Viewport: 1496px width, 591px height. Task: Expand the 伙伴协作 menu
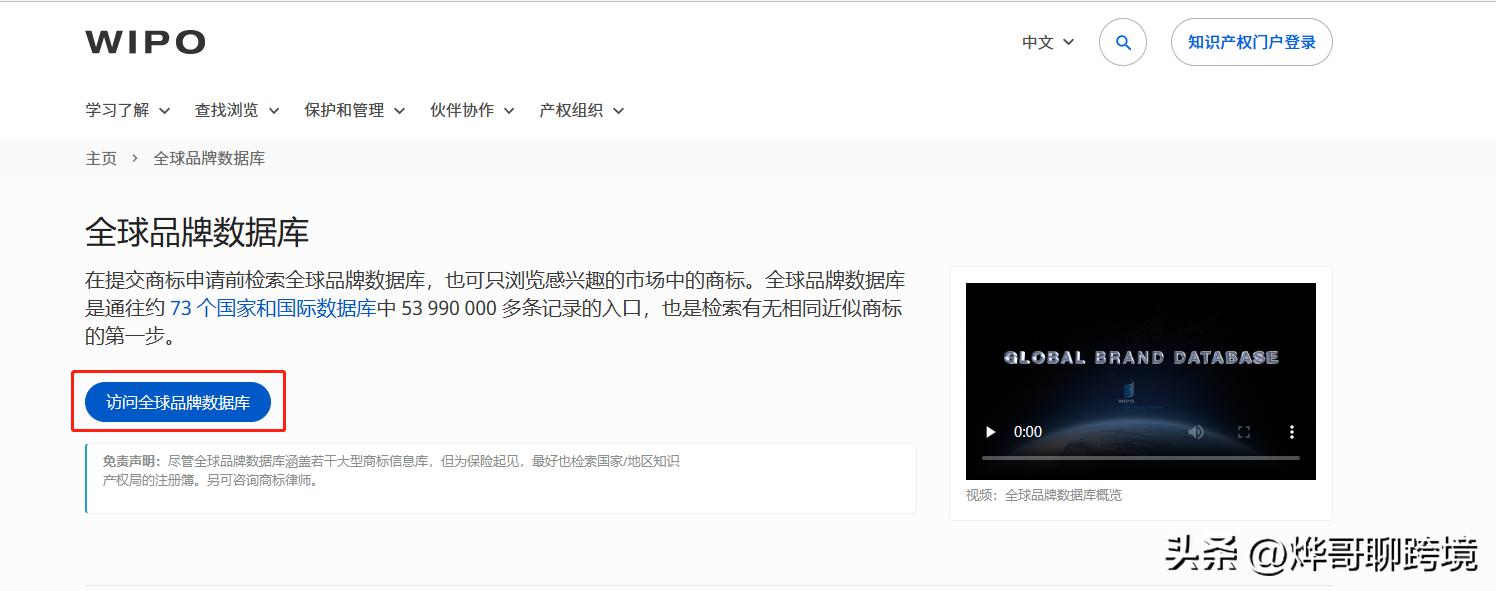point(472,110)
